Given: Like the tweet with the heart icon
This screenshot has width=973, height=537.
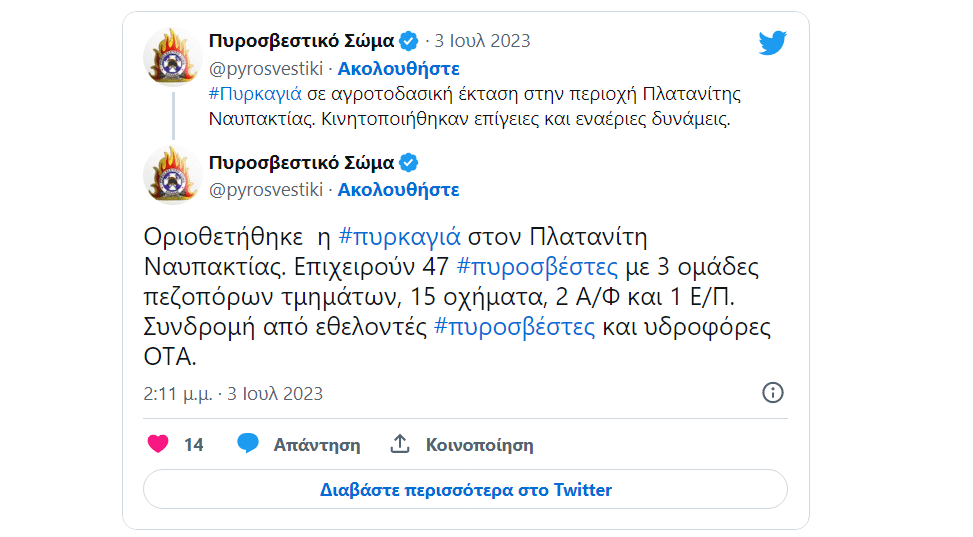Looking at the screenshot, I should (x=158, y=445).
